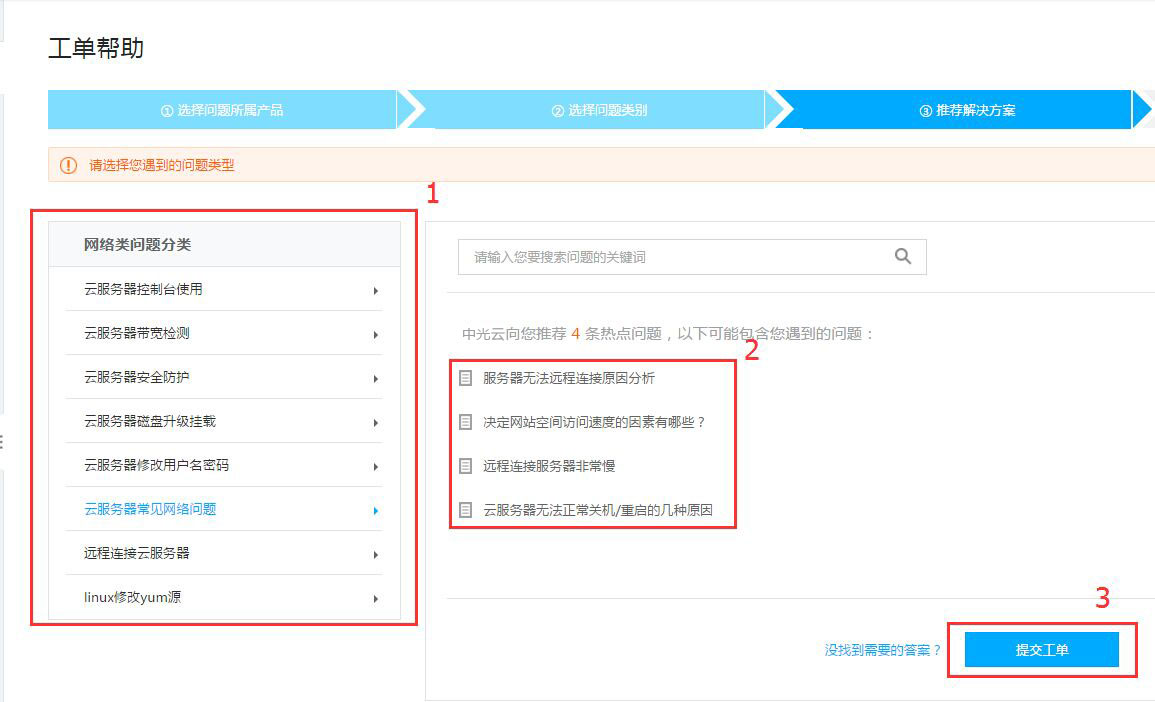Viewport: 1155px width, 702px height.
Task: Go to step 1 选择问题所属产品
Action: tap(222, 110)
